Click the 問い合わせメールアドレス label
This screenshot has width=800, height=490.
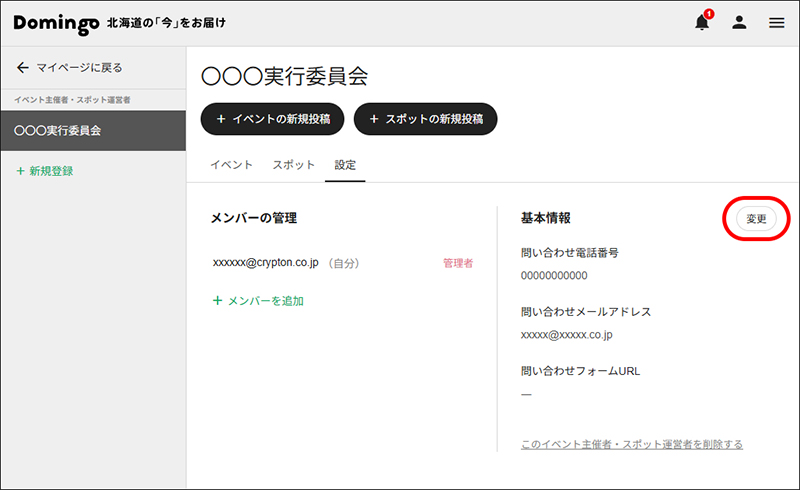pos(586,312)
